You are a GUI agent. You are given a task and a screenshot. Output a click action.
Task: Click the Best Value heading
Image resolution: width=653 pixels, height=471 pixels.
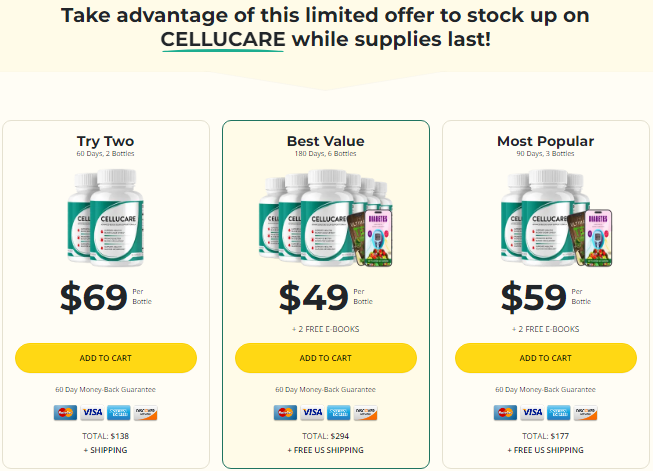326,141
